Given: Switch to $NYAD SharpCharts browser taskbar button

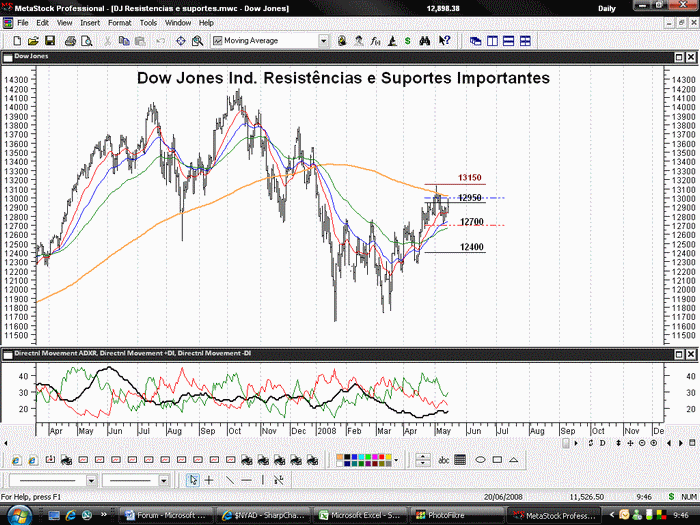Looking at the screenshot, I should click(x=263, y=515).
